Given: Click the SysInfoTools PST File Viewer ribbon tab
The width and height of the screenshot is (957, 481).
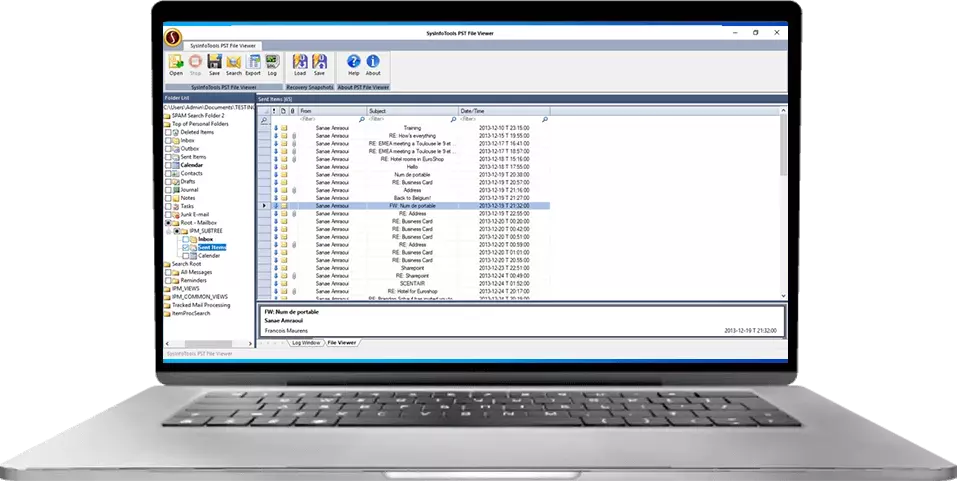Looking at the screenshot, I should pyautogui.click(x=223, y=46).
